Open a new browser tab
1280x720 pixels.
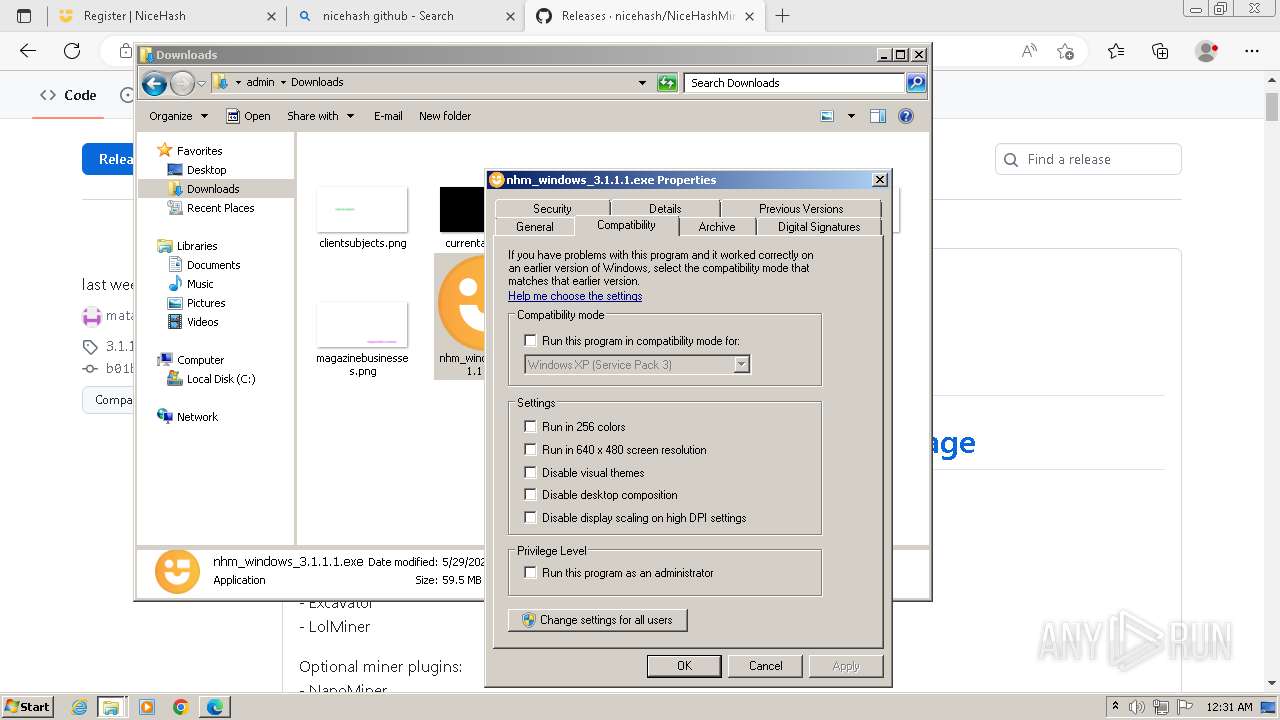tap(783, 16)
